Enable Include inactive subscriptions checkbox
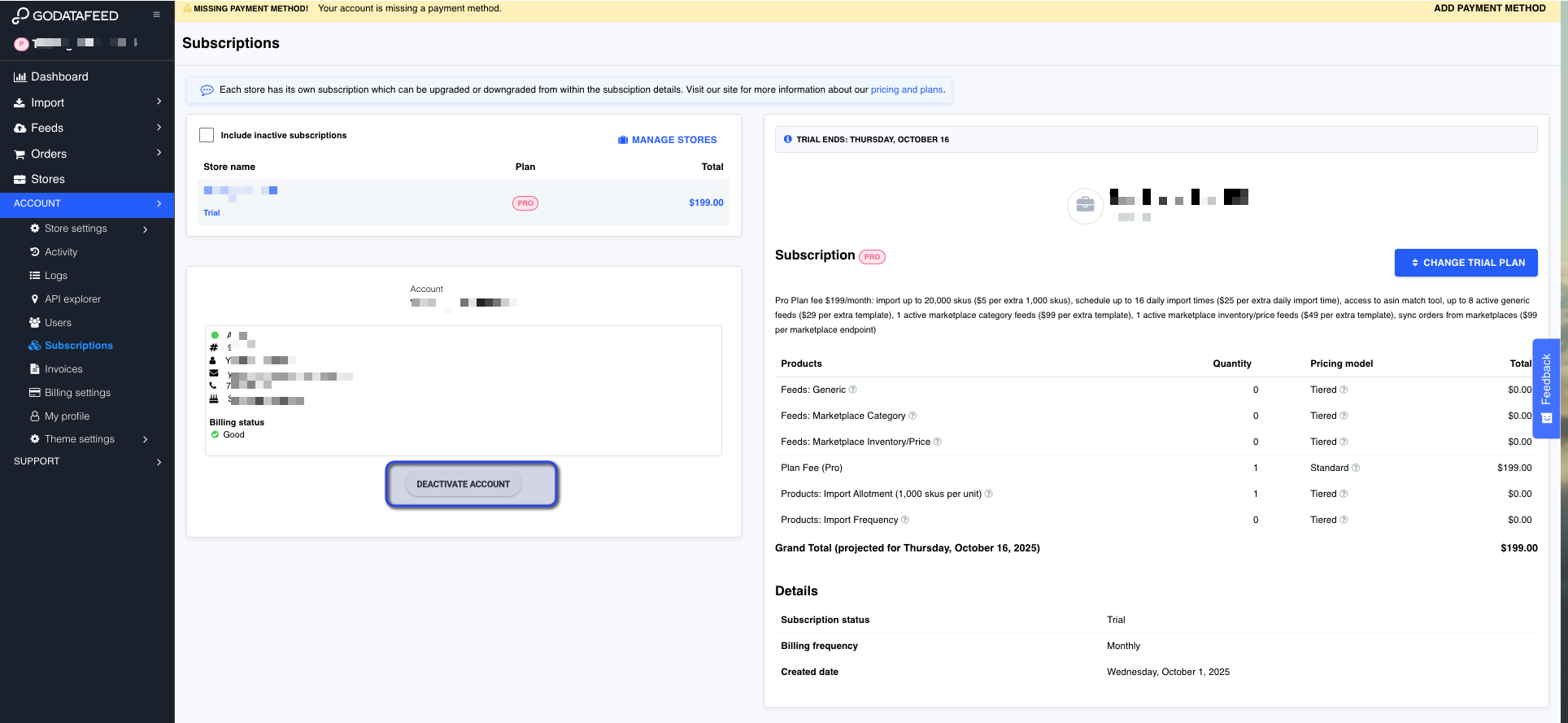Screen dimensions: 1568x723 tap(207, 135)
